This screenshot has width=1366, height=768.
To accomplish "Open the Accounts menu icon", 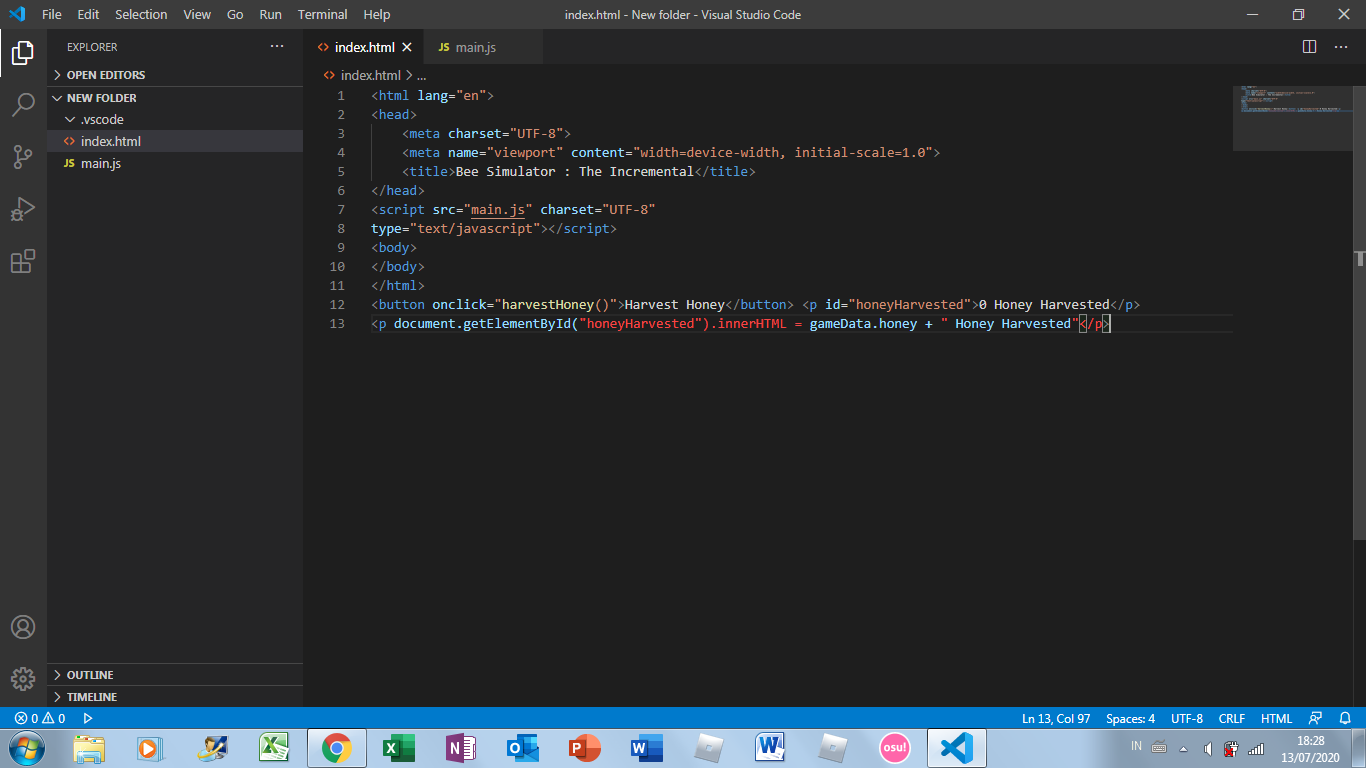I will [x=23, y=627].
